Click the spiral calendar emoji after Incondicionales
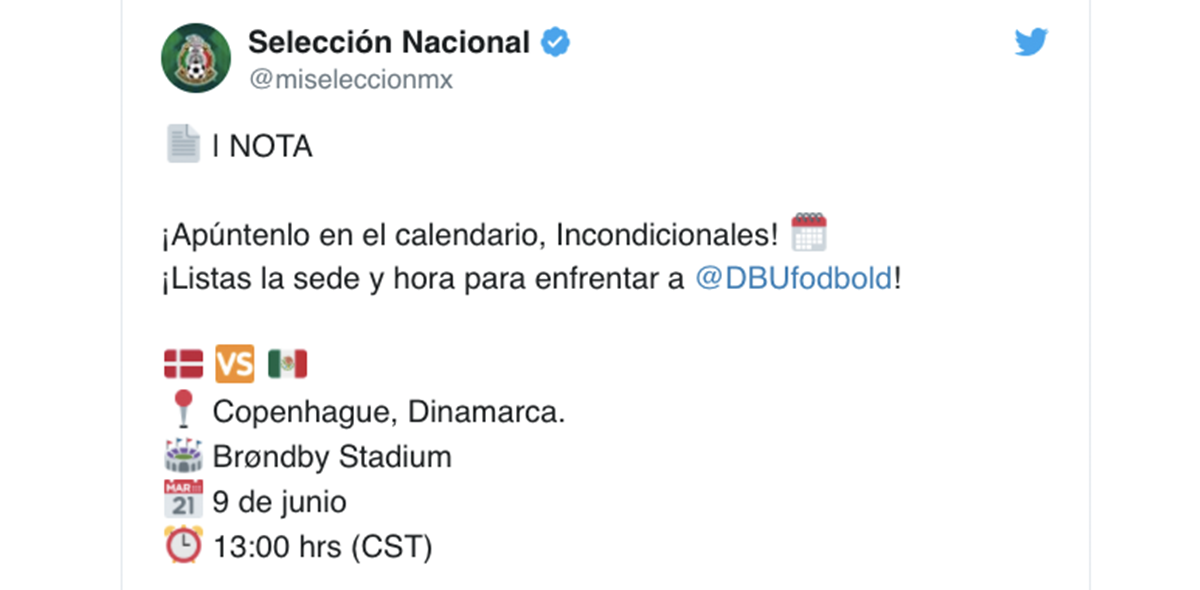Screen dimensions: 1200x590 (808, 233)
